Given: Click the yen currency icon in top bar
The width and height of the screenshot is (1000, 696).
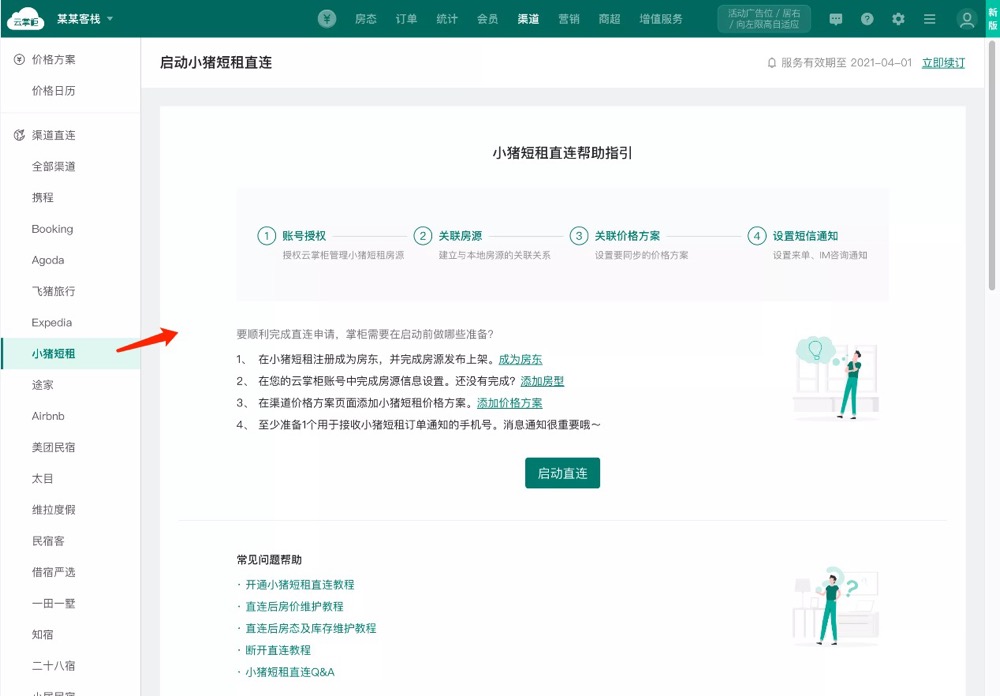Looking at the screenshot, I should point(327,19).
